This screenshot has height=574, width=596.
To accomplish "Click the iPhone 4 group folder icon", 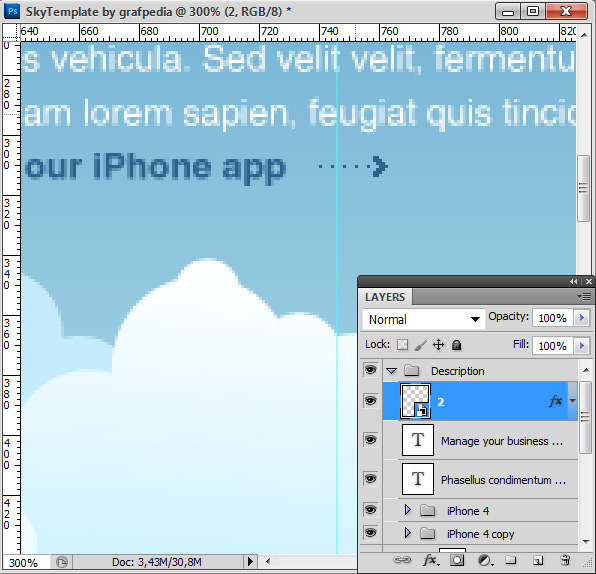I will pyautogui.click(x=428, y=510).
